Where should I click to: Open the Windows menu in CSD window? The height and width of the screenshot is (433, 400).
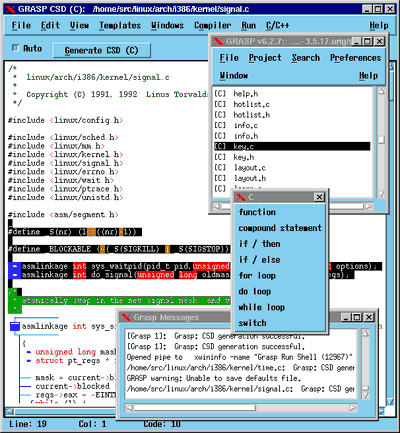tap(167, 25)
